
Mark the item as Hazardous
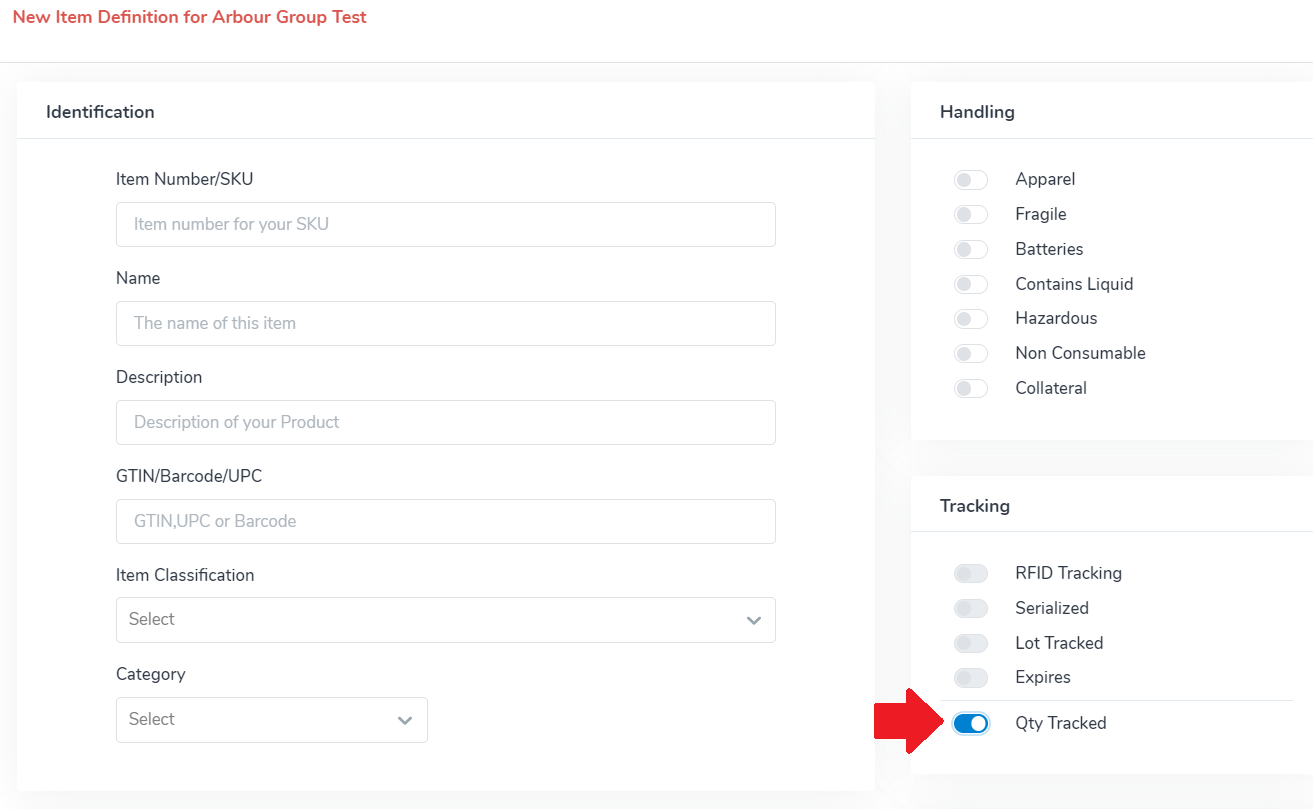pyautogui.click(x=970, y=318)
